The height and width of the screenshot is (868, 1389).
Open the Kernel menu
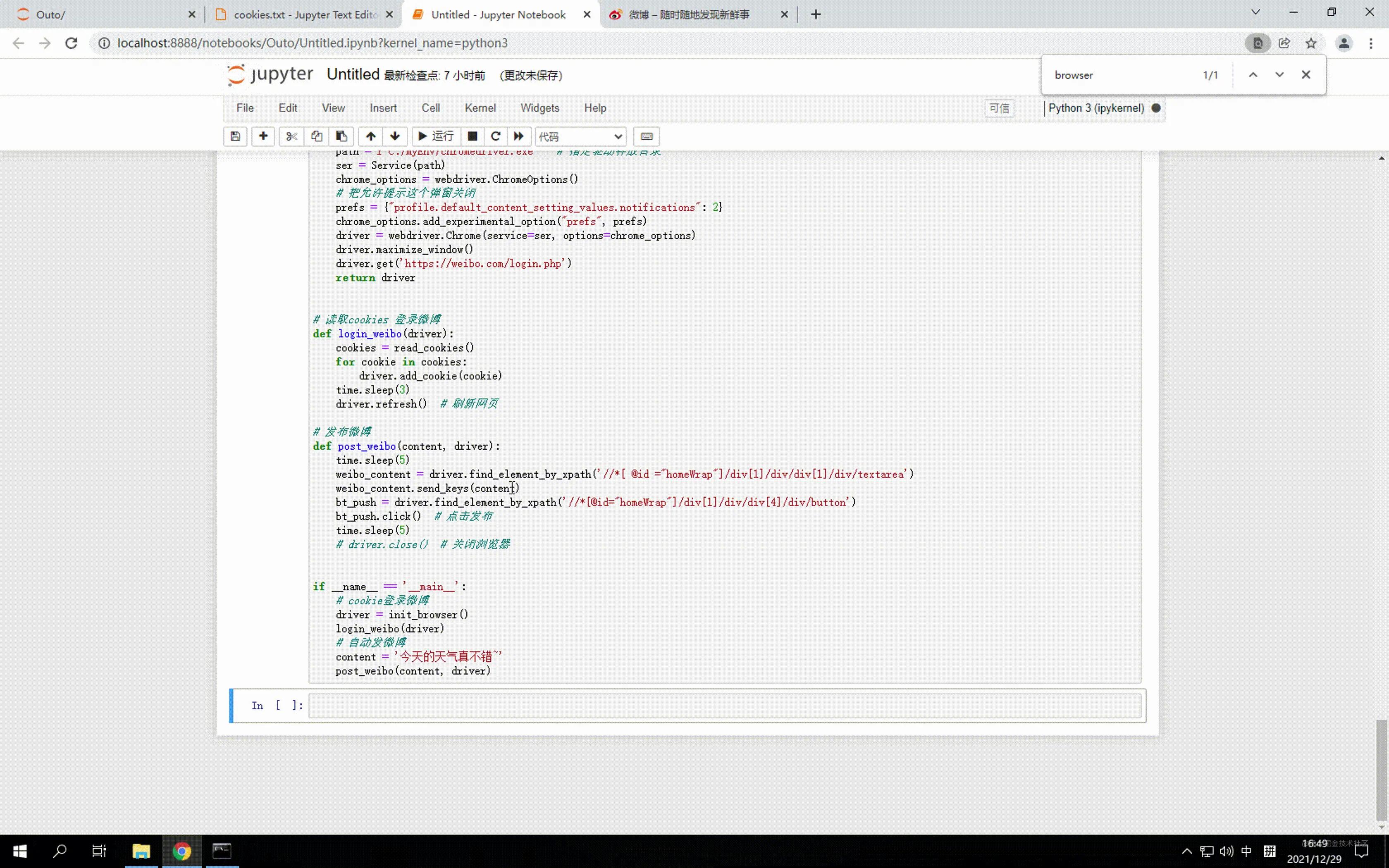[x=480, y=108]
